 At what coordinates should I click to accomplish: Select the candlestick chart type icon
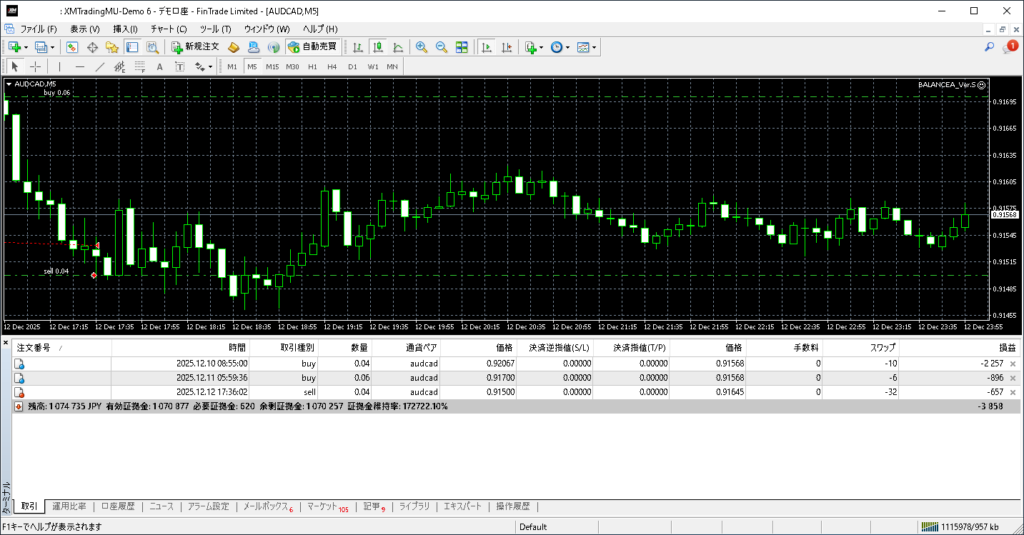[x=379, y=47]
